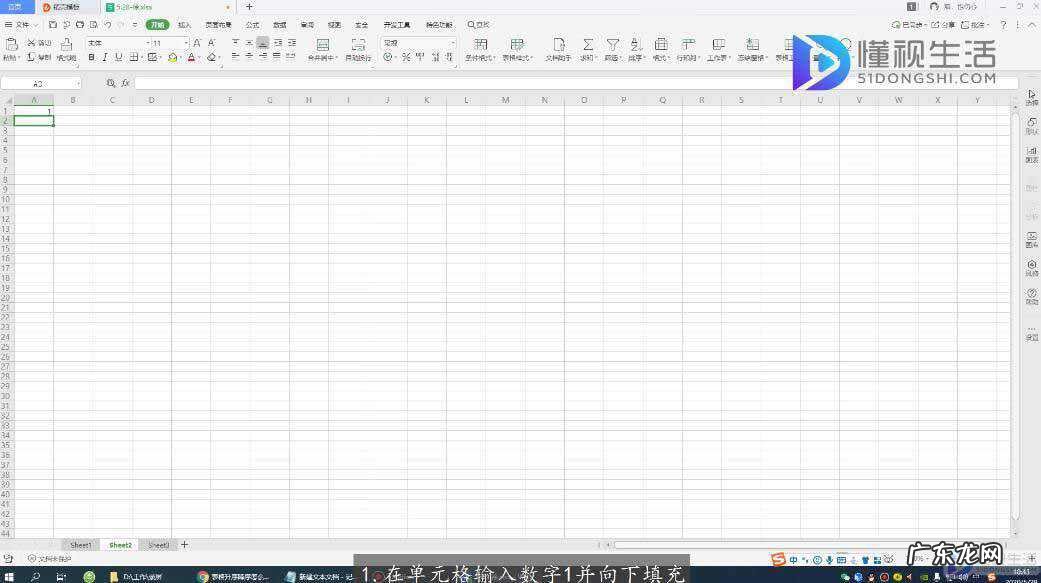
Task: Select column B header
Action: tap(73, 100)
